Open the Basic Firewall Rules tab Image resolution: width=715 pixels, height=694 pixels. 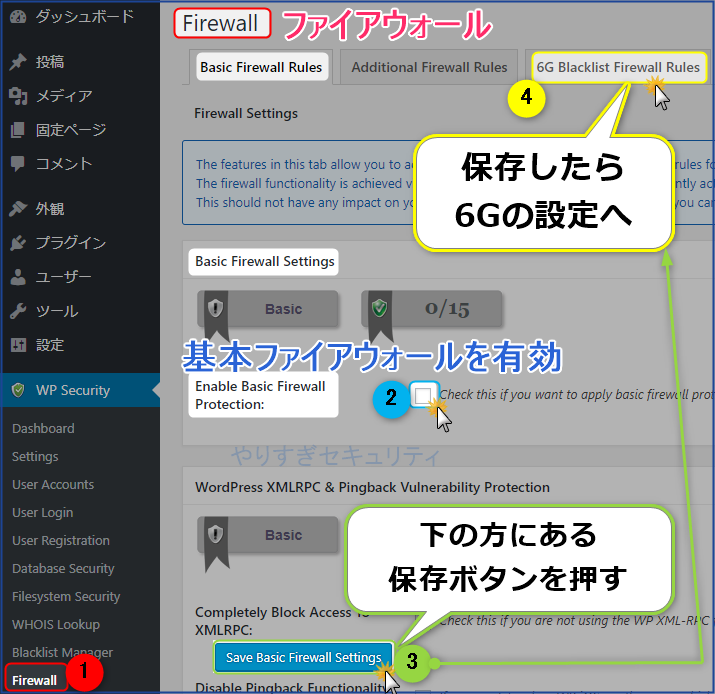261,67
